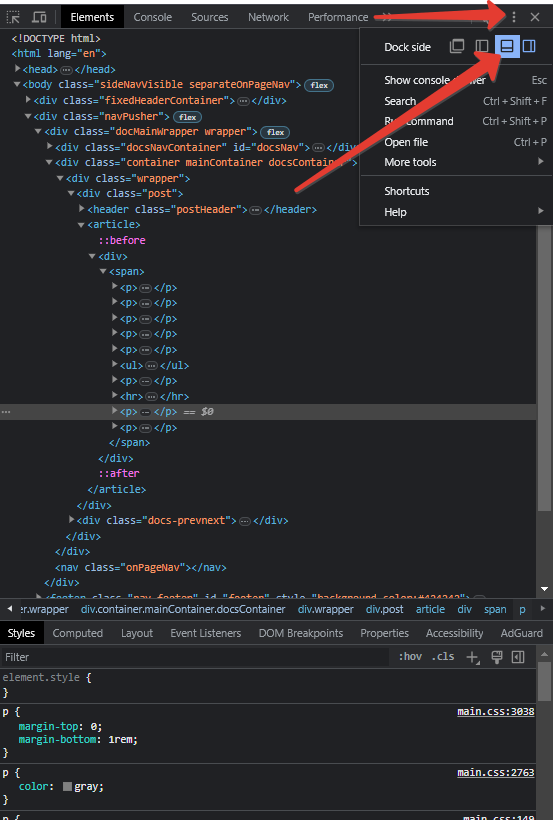Expand the fixedHeaderContainer div
The width and height of the screenshot is (553, 820).
pyautogui.click(x=28, y=99)
